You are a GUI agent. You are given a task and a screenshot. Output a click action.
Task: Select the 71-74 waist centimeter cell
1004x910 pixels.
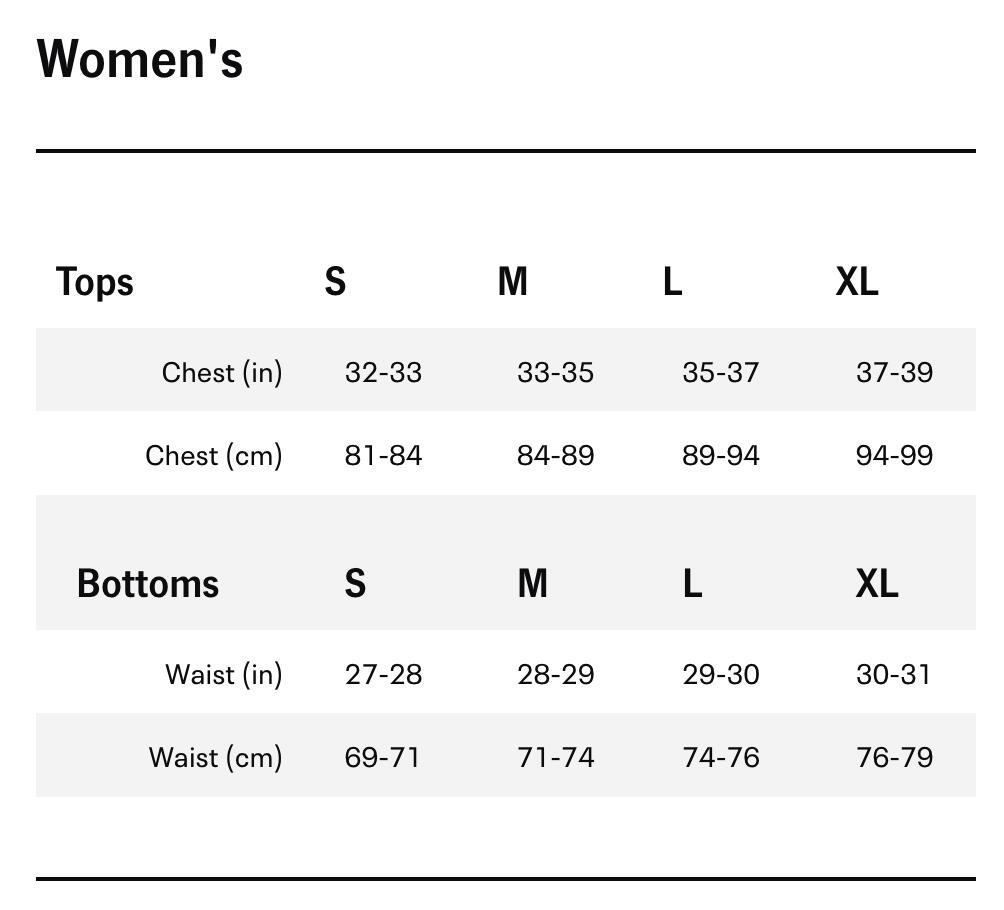(555, 757)
